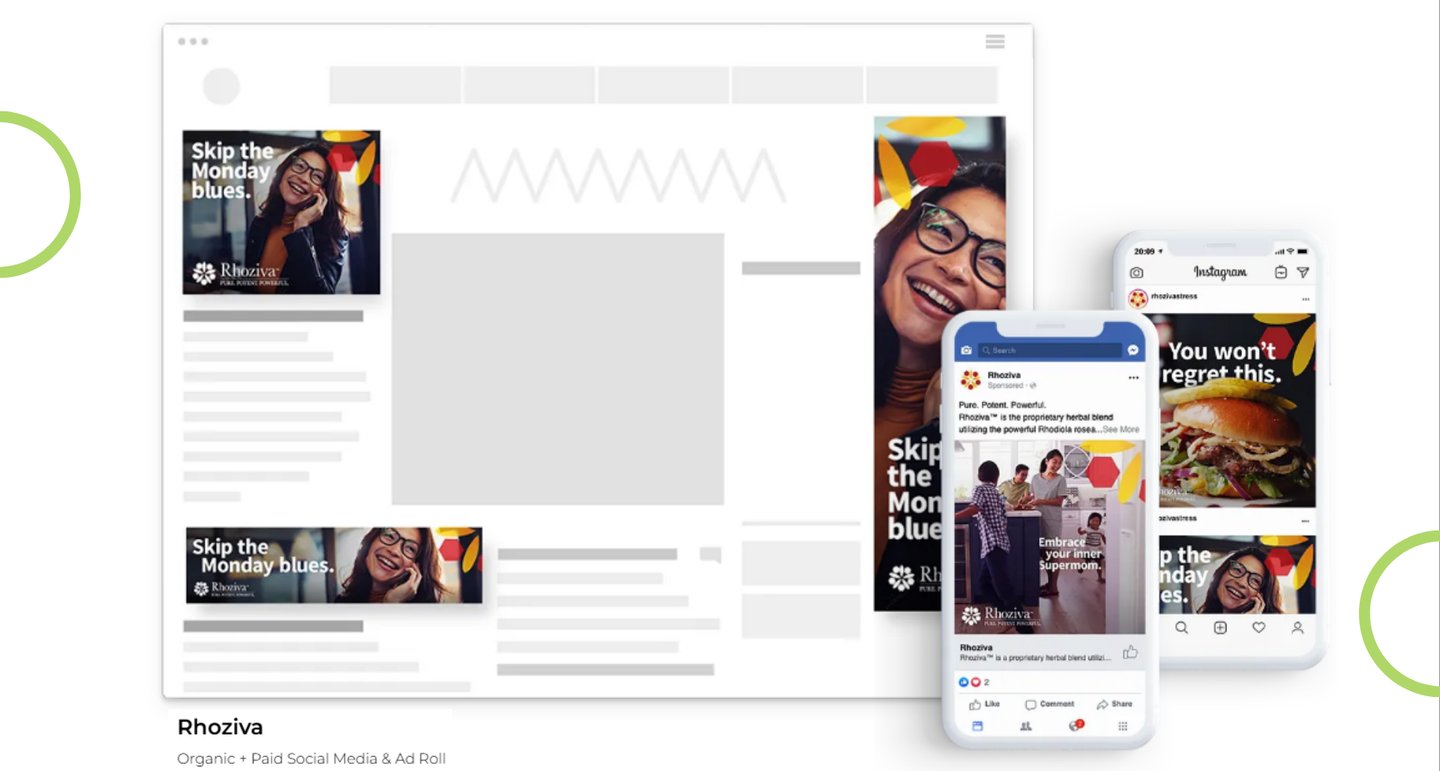Screen dimensions: 1440x771
Task: Open the Instagram Monday blues post image
Action: (x=1237, y=574)
